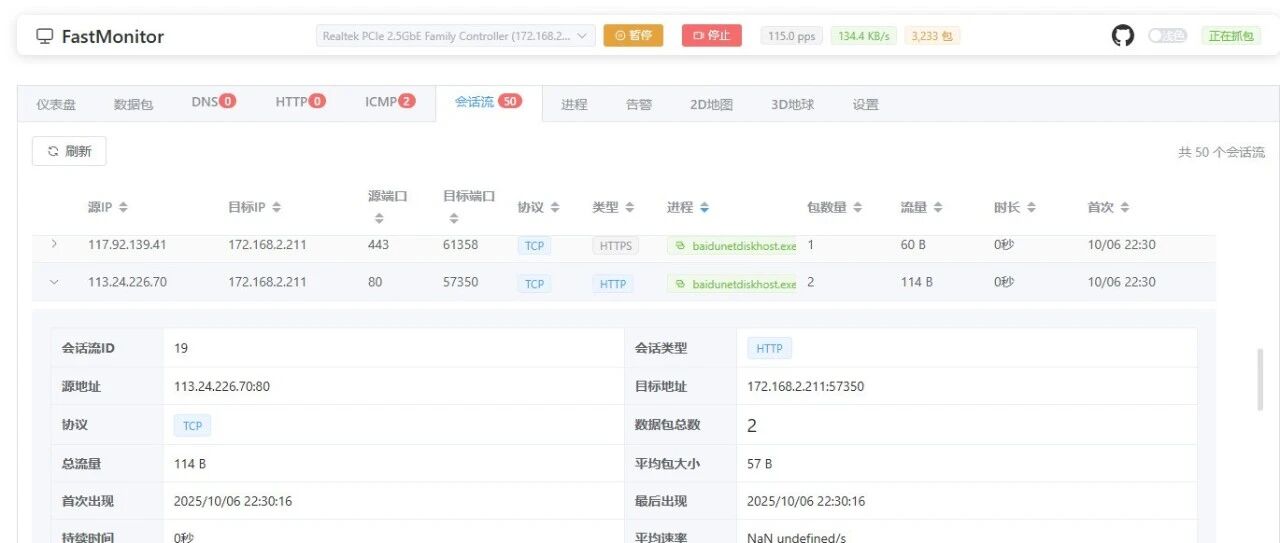Sort the 时长 column
This screenshot has width=1280, height=543.
tap(1031, 208)
